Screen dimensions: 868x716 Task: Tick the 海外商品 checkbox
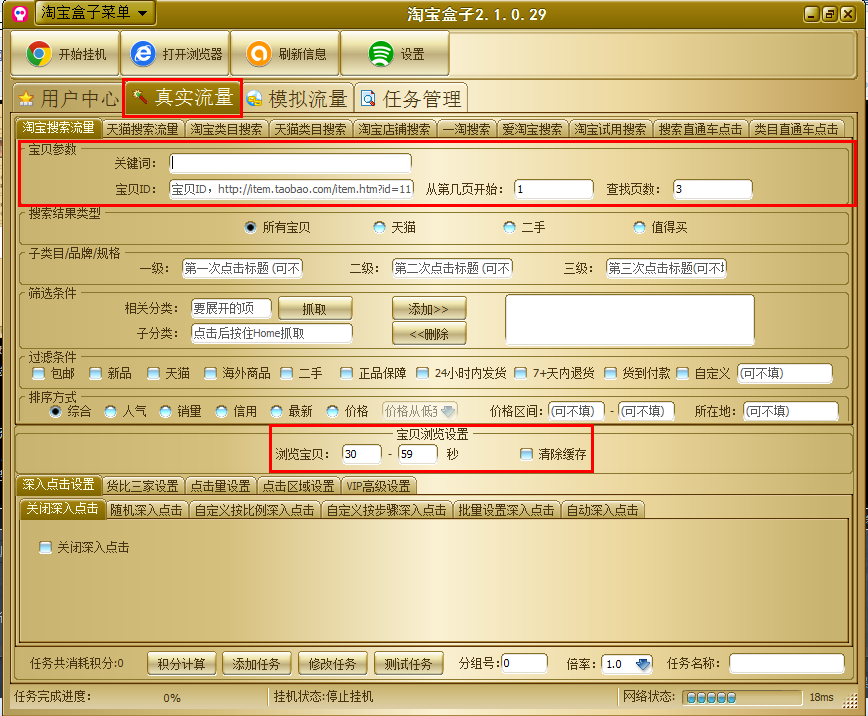point(210,373)
